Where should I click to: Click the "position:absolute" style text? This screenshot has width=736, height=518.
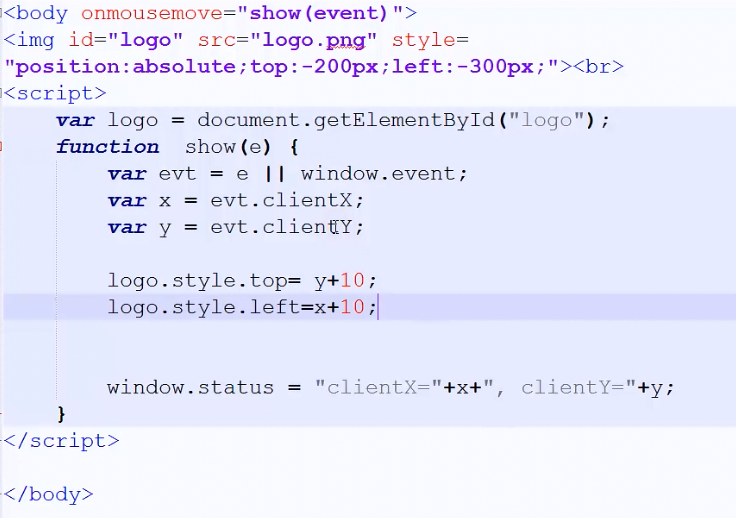tap(126, 67)
